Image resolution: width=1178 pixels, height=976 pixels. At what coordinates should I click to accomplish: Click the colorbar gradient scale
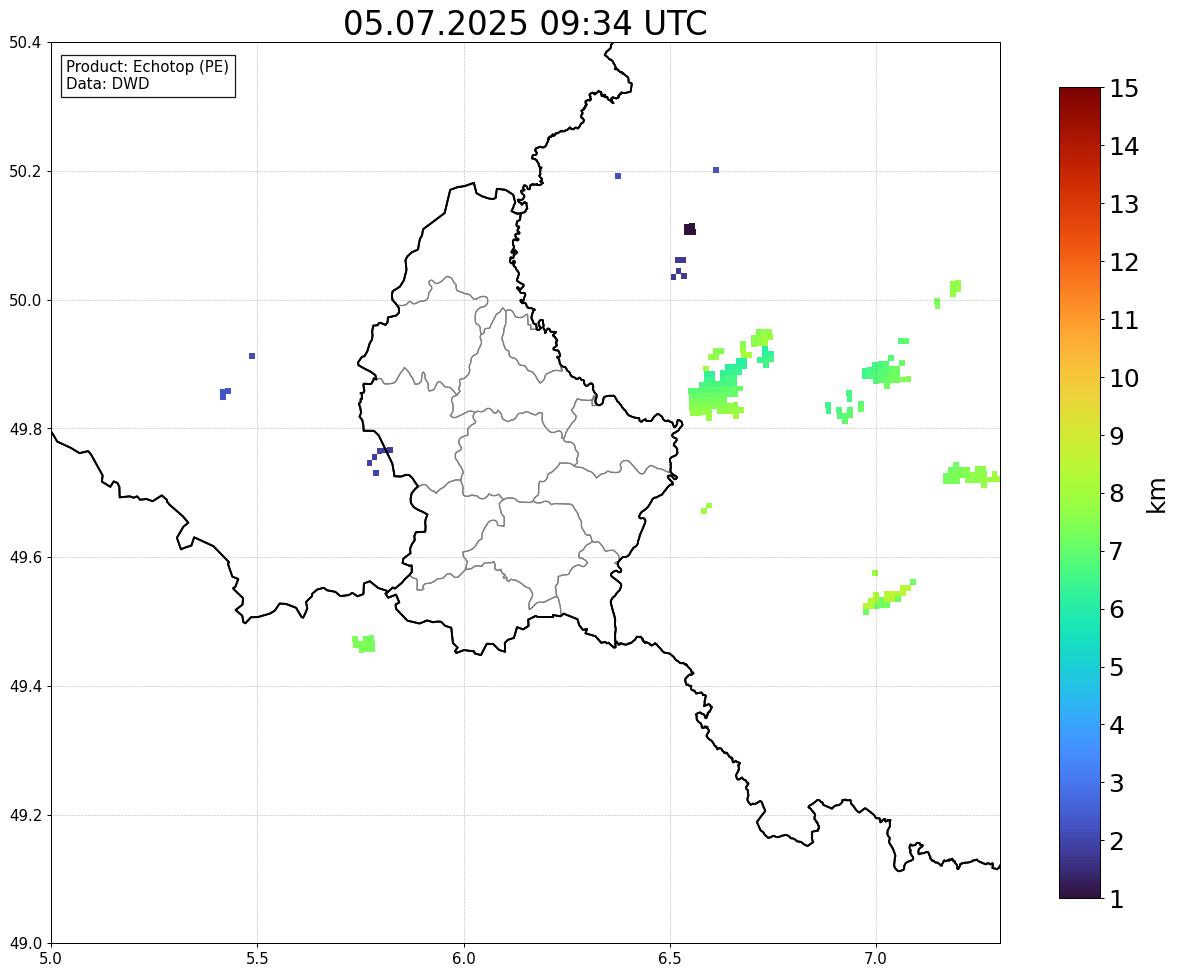[x=1080, y=493]
